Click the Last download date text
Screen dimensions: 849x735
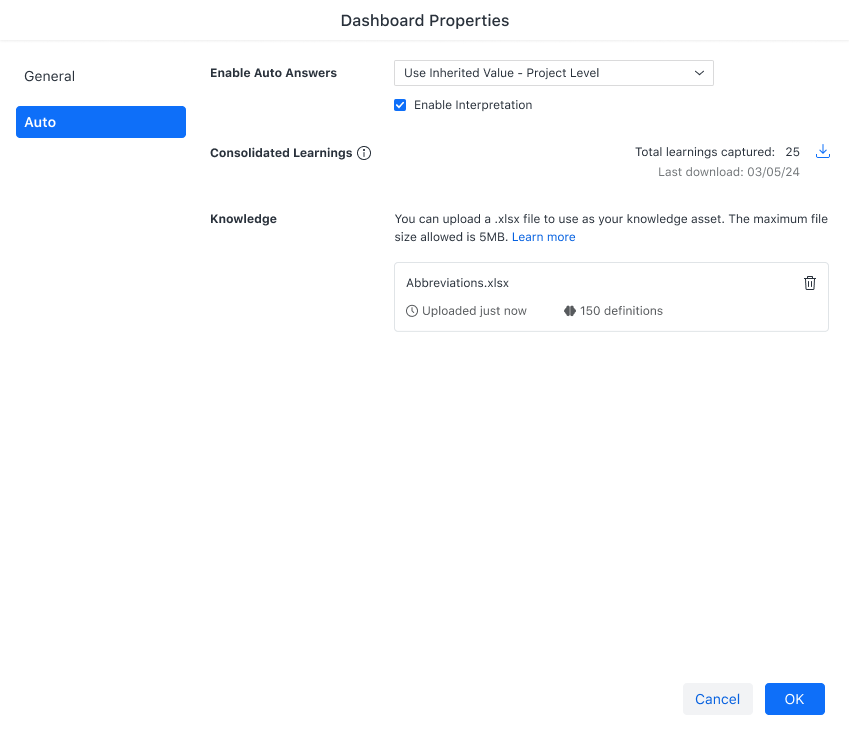click(728, 172)
